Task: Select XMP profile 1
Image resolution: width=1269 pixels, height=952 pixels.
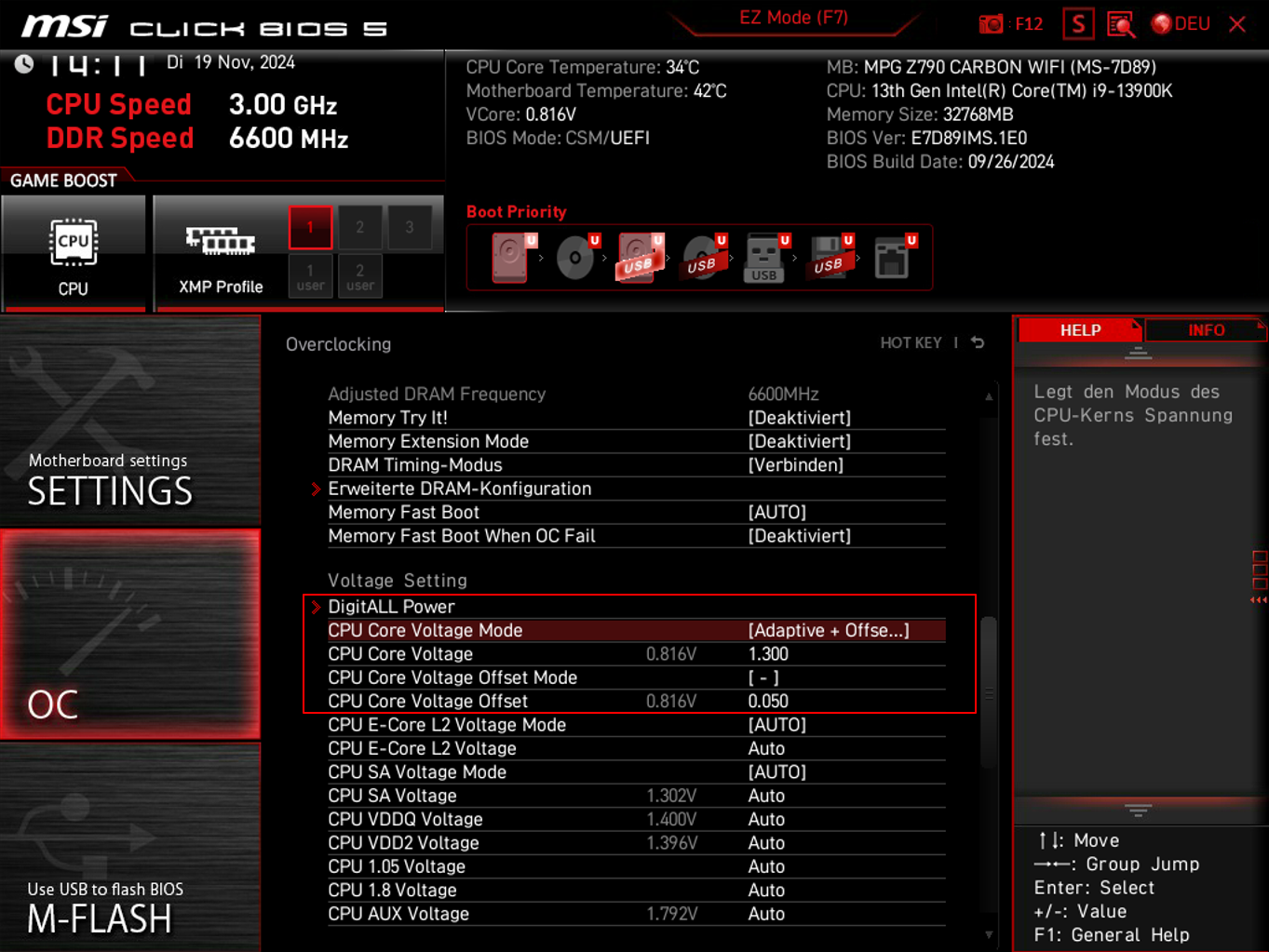Action: pos(310,227)
